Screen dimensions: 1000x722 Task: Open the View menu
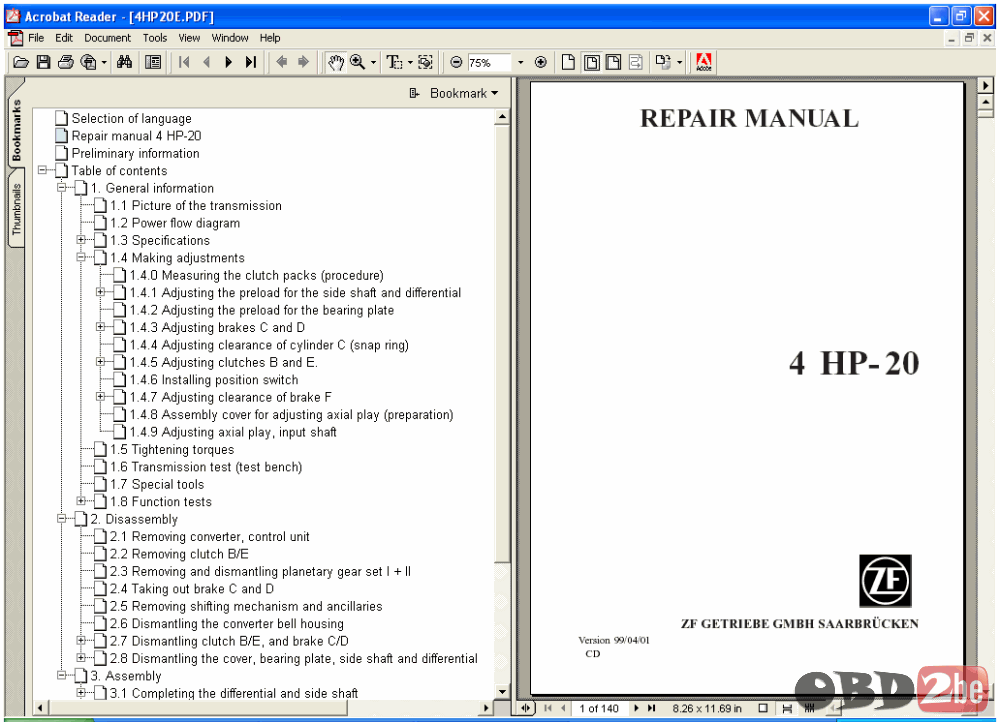pos(189,38)
